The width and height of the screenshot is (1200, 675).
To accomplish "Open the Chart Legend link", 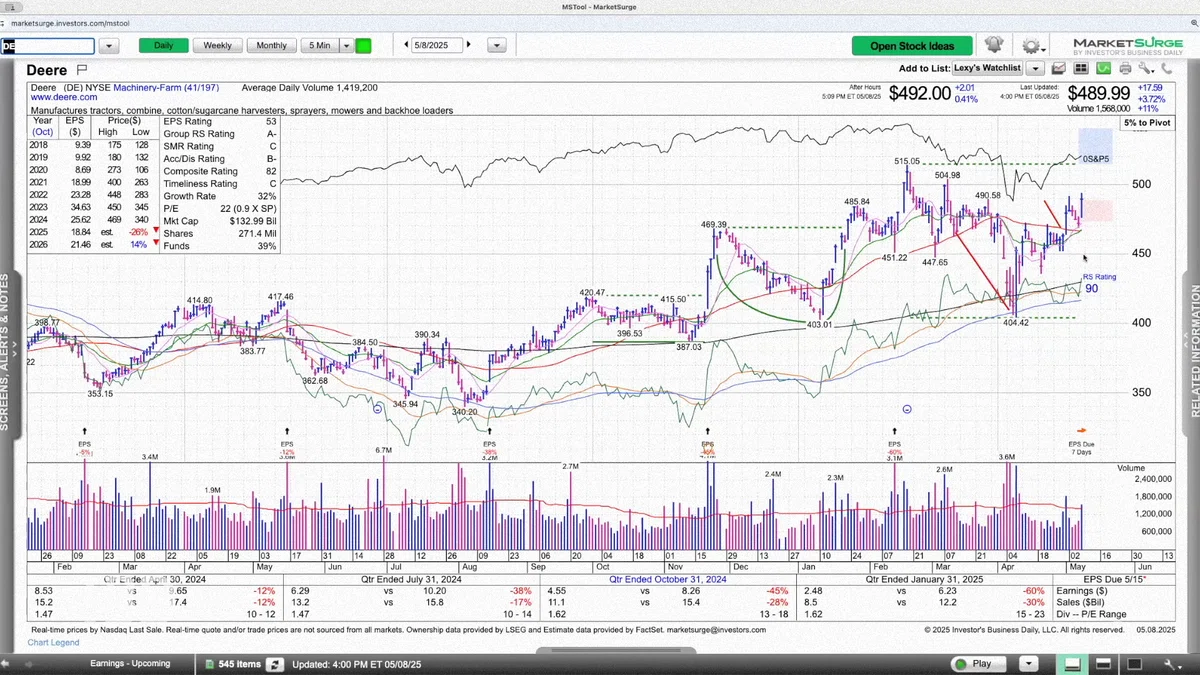I will (52, 642).
